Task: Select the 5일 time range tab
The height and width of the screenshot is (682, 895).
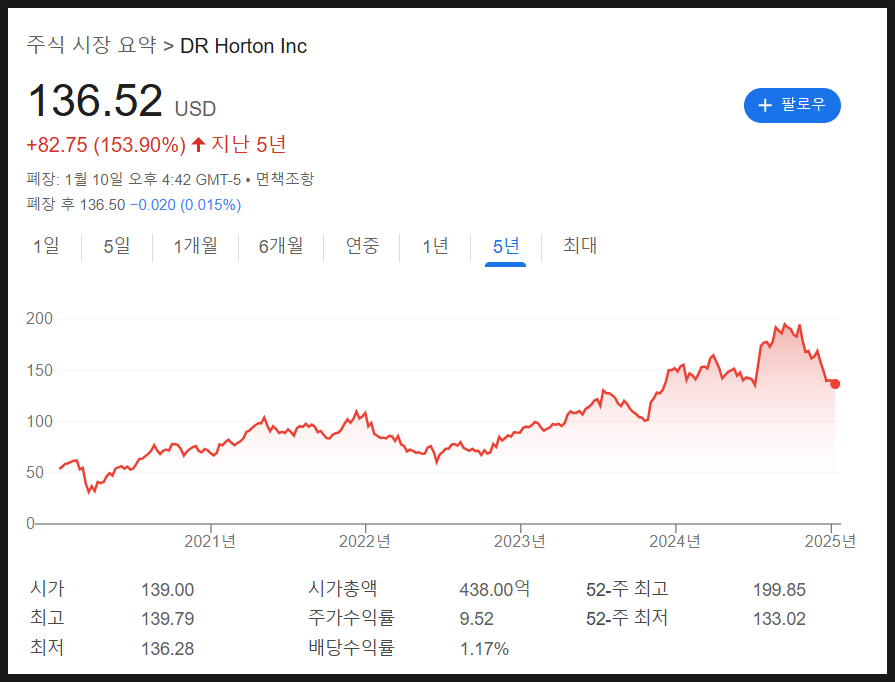Action: (x=117, y=246)
